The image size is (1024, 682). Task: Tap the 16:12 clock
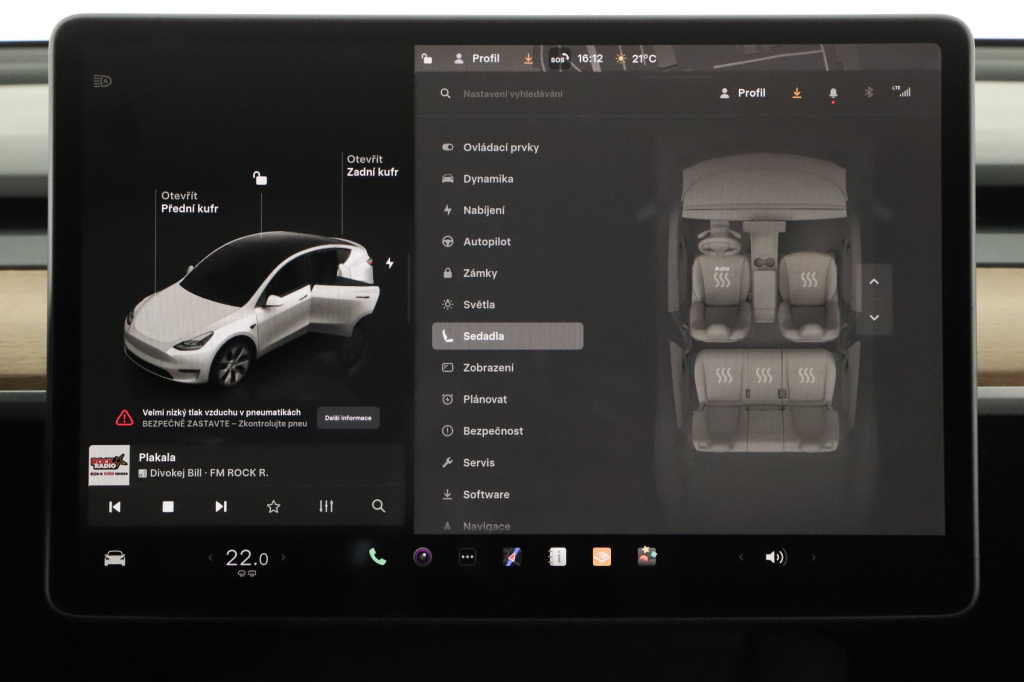(x=590, y=59)
